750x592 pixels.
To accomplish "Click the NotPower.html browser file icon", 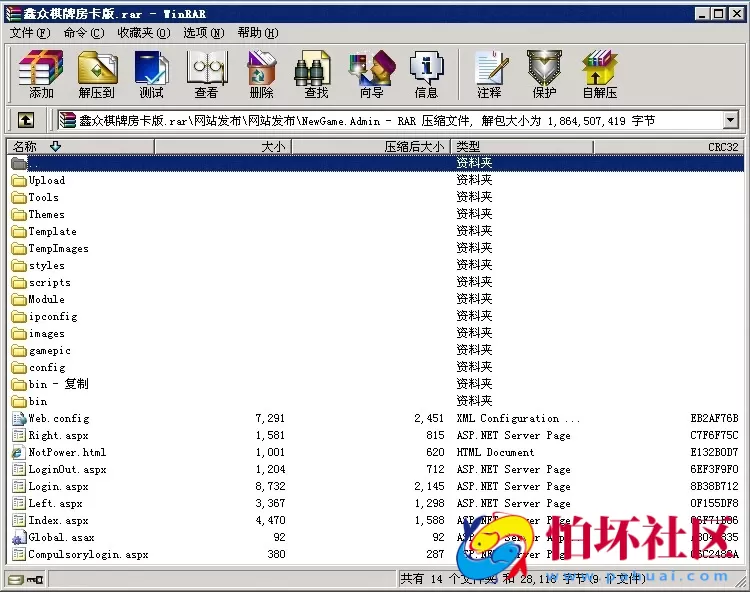I will tap(18, 452).
